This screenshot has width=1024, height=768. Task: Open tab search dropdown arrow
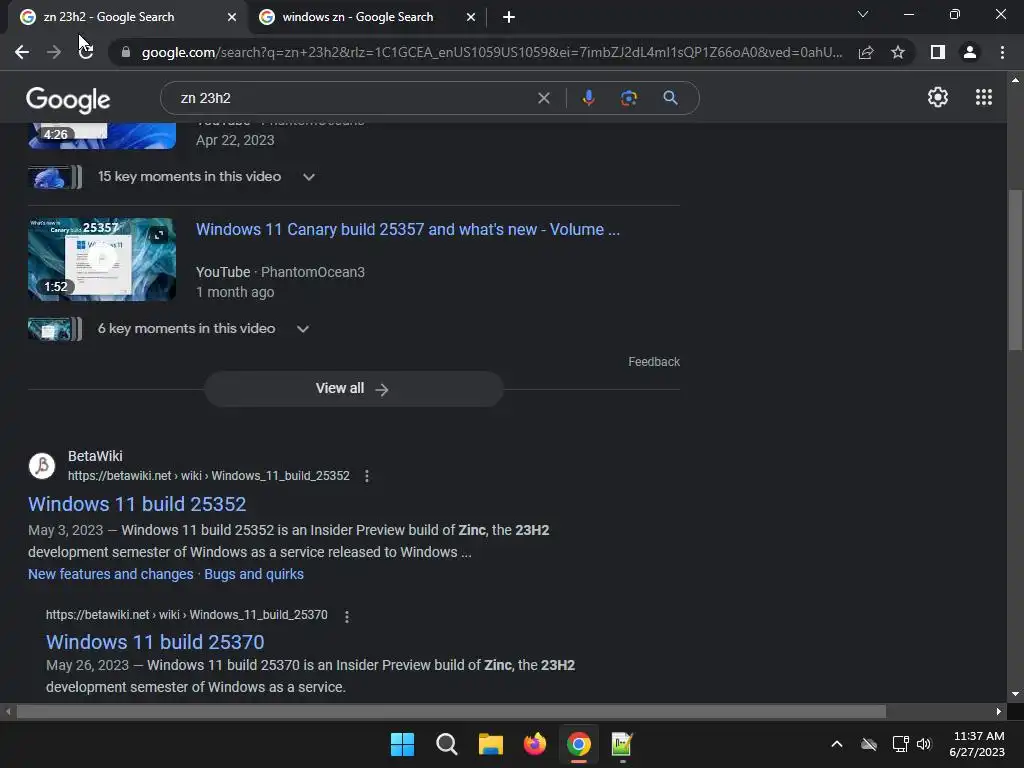[863, 14]
